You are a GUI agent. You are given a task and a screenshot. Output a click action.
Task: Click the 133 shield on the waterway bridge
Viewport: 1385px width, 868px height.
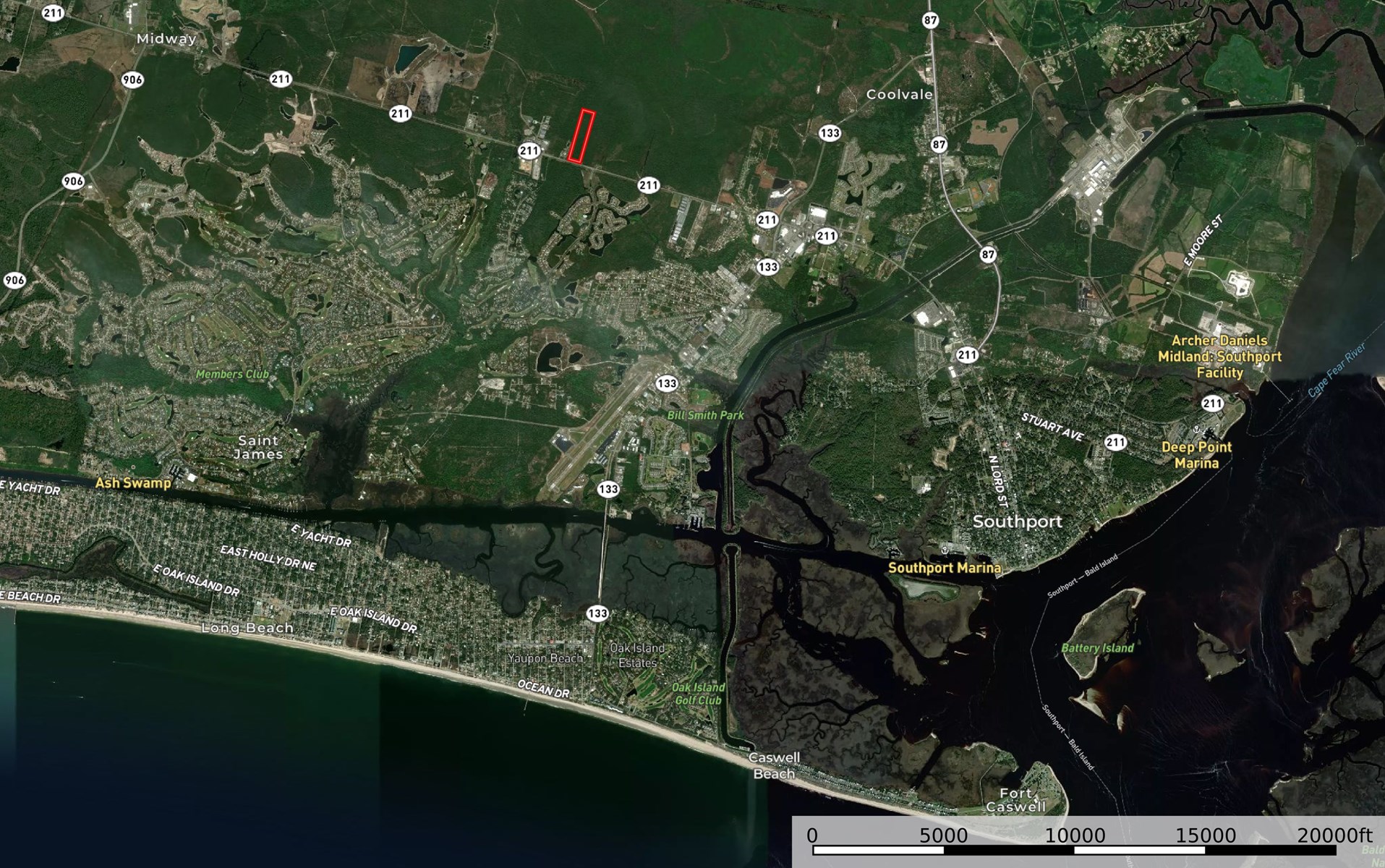(608, 489)
